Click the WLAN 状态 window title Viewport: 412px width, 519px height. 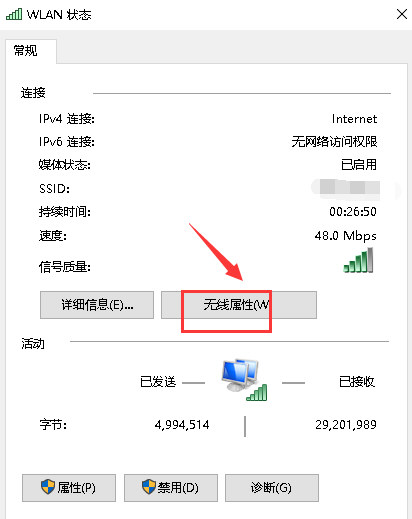click(59, 15)
